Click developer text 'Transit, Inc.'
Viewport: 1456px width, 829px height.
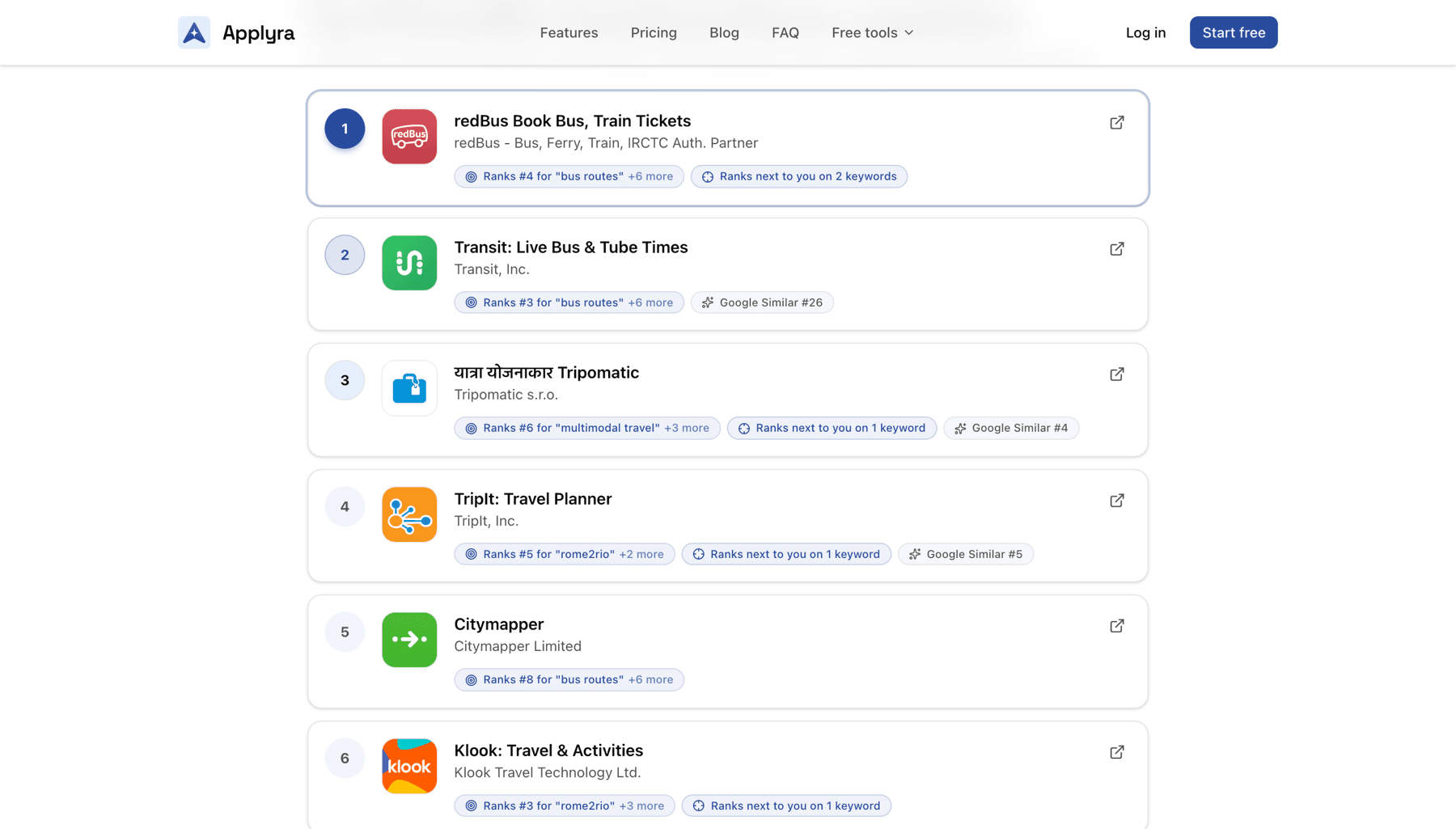pos(491,269)
